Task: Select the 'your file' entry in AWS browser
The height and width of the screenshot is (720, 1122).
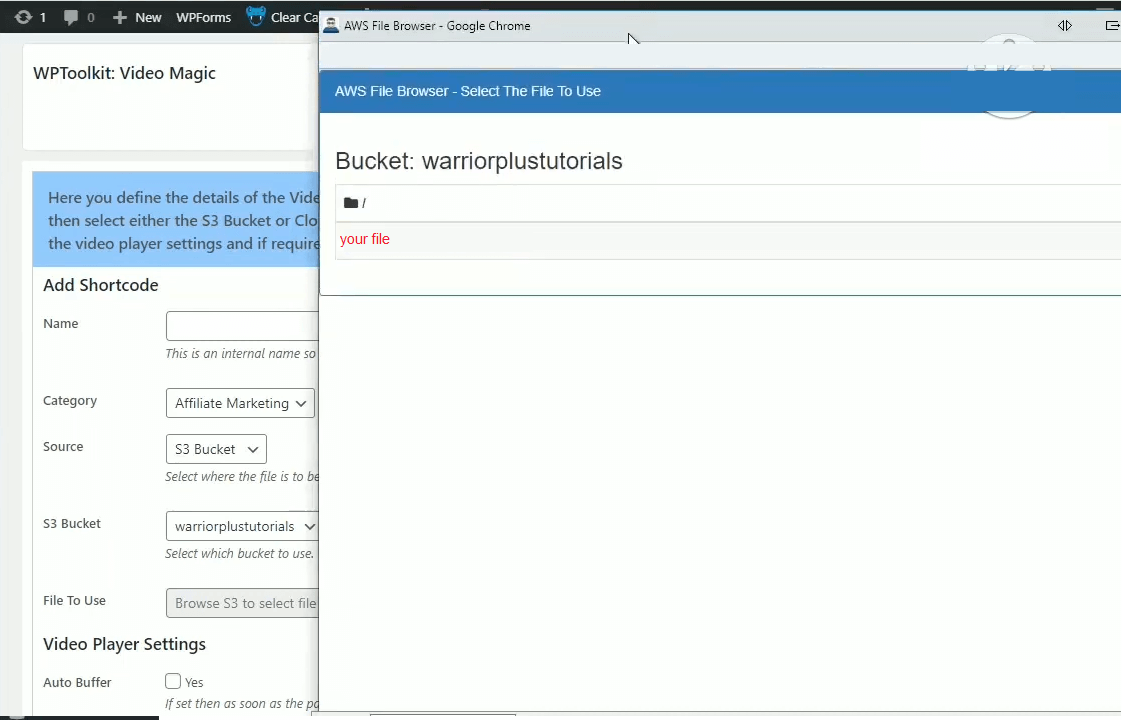Action: 364,239
